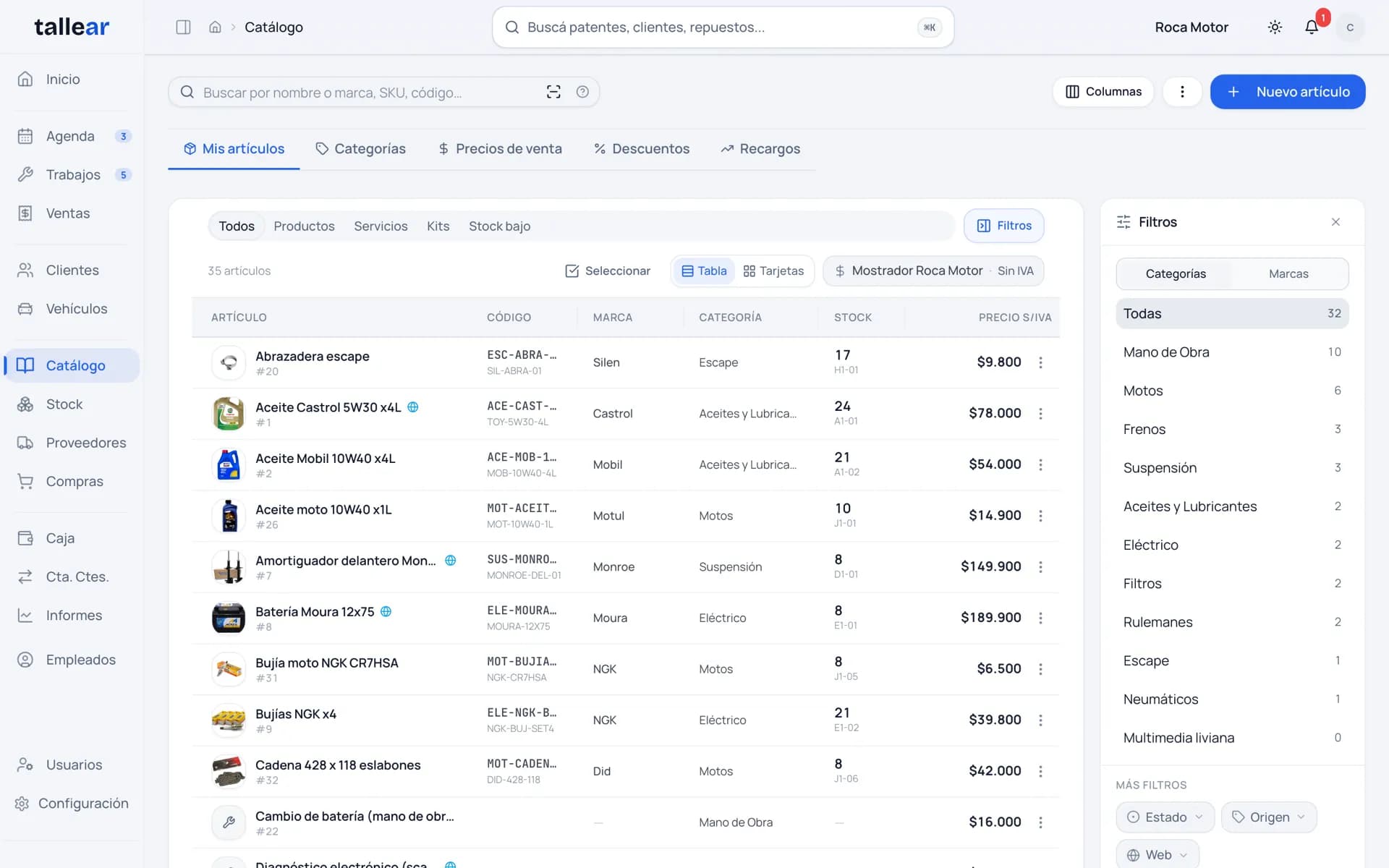Open Vehículos in sidebar
Screen dimensions: 1389x868
point(72,309)
